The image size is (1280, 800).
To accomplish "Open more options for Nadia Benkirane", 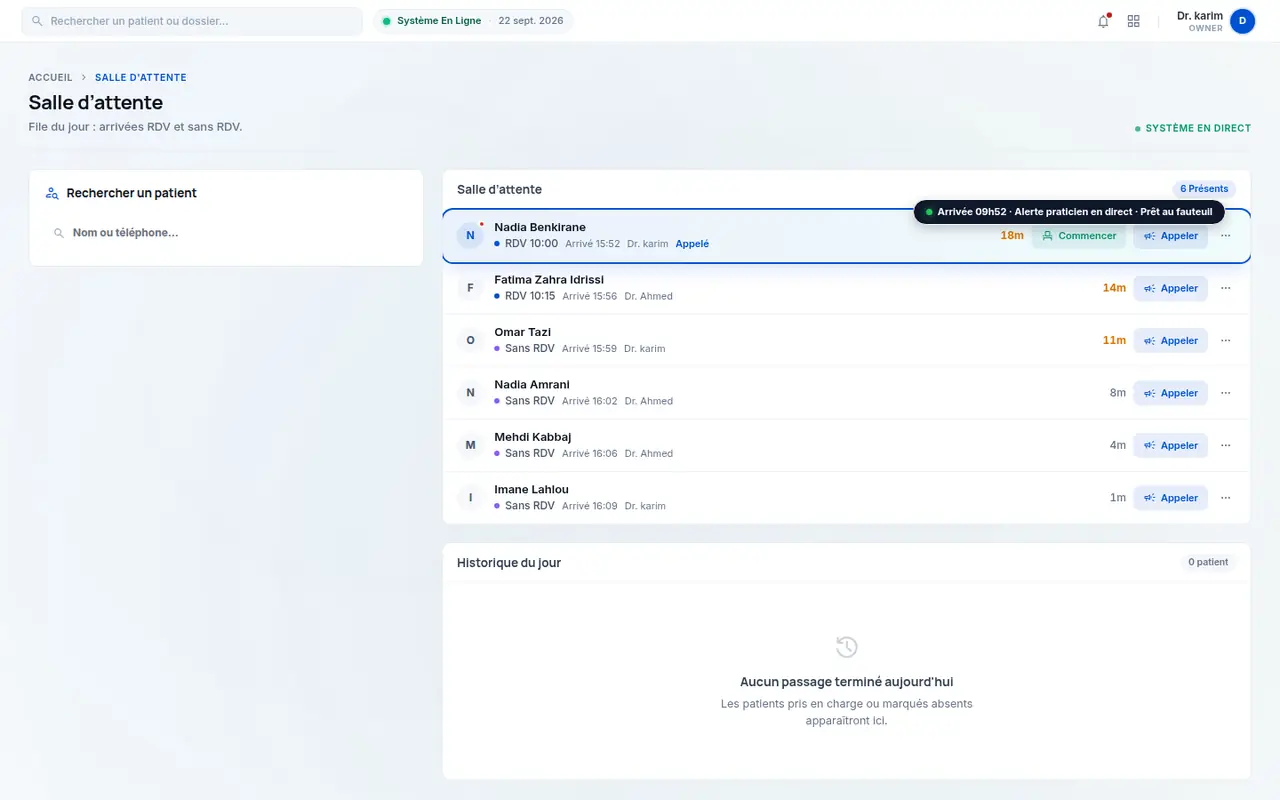I will [1226, 236].
